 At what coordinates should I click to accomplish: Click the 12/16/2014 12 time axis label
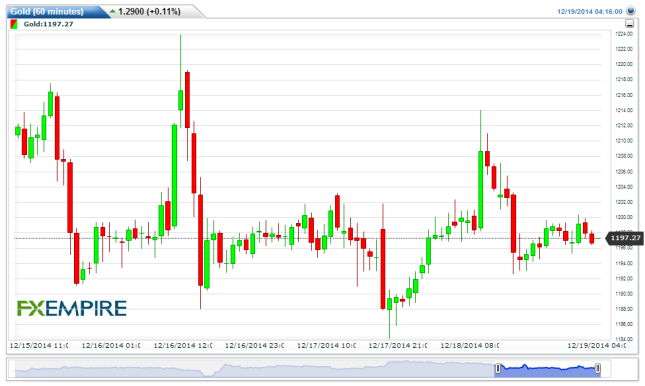[x=183, y=345]
